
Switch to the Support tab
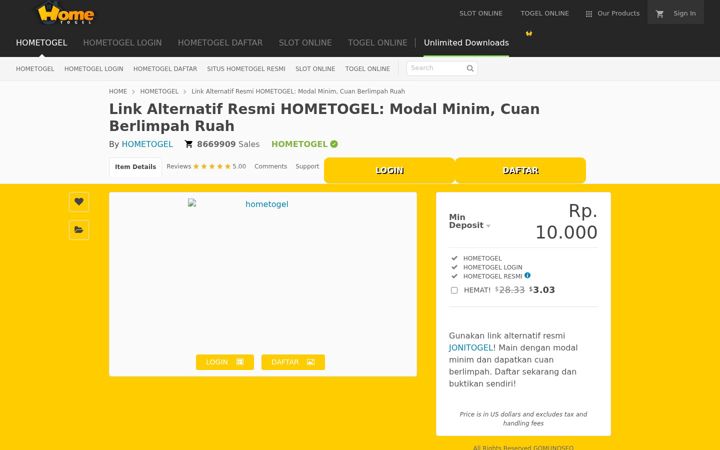tap(307, 166)
